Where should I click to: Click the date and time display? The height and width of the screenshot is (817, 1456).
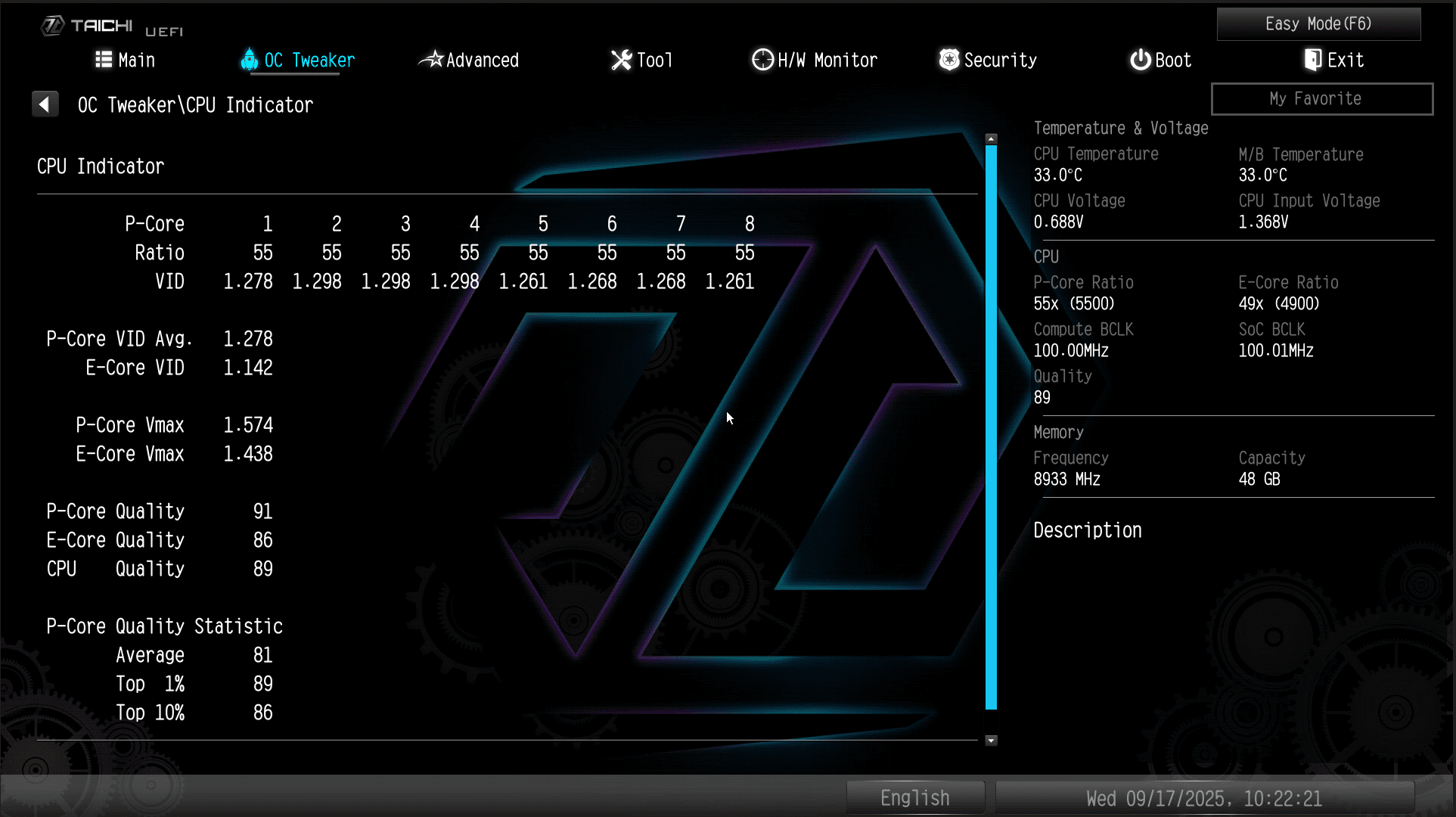coord(1204,798)
